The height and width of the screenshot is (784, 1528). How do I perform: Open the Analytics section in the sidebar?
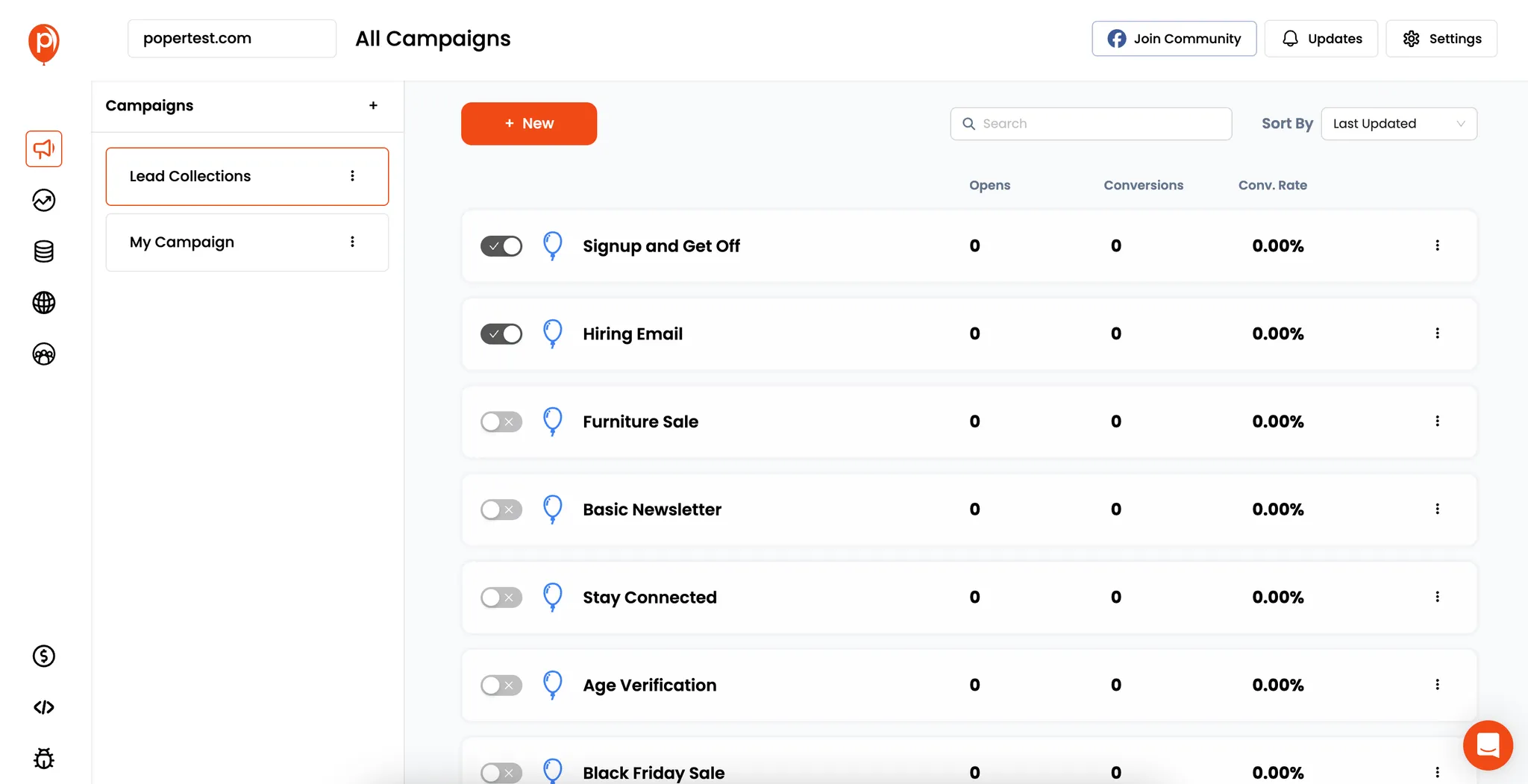point(43,200)
